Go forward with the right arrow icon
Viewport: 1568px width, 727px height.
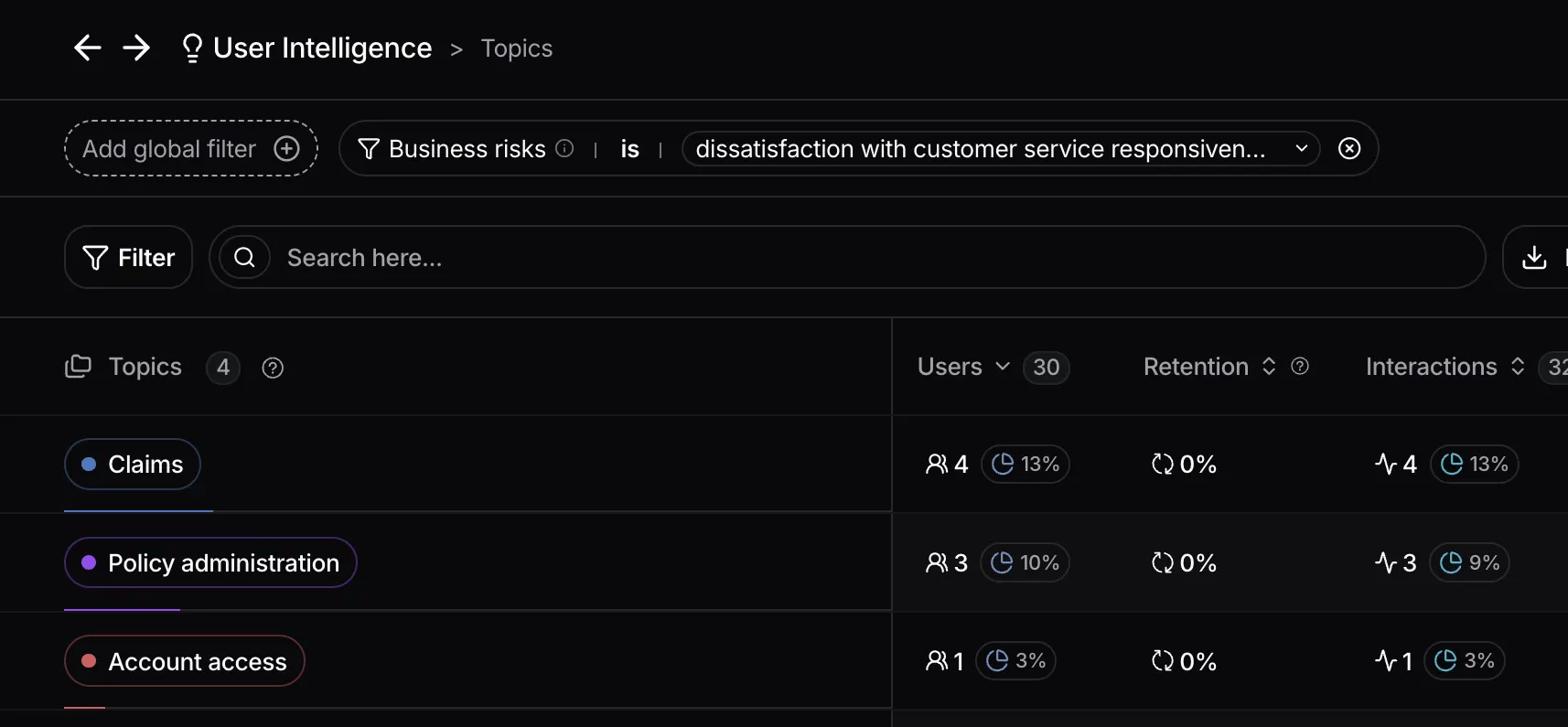[136, 48]
